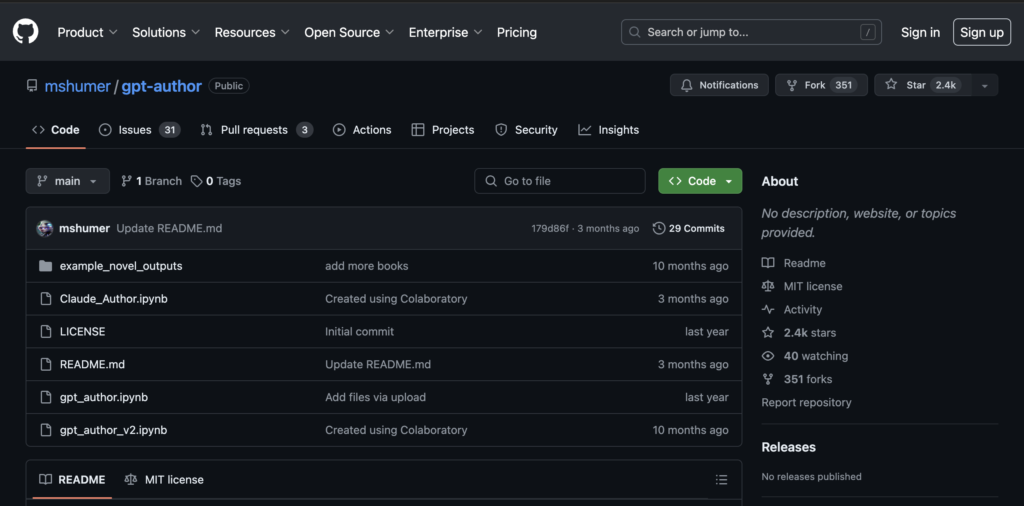Select the README tab below file list
The image size is (1024, 506).
point(72,479)
